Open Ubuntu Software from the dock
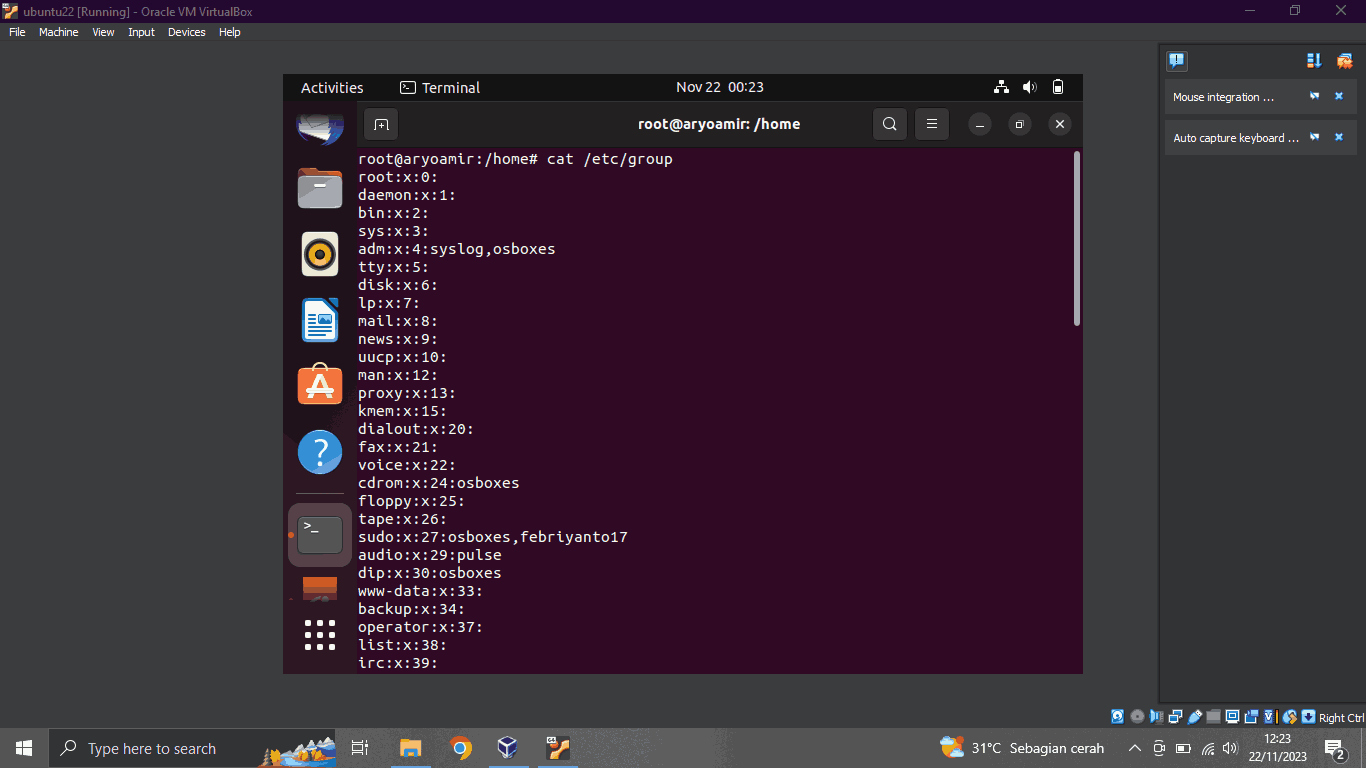This screenshot has width=1366, height=768. pyautogui.click(x=320, y=386)
